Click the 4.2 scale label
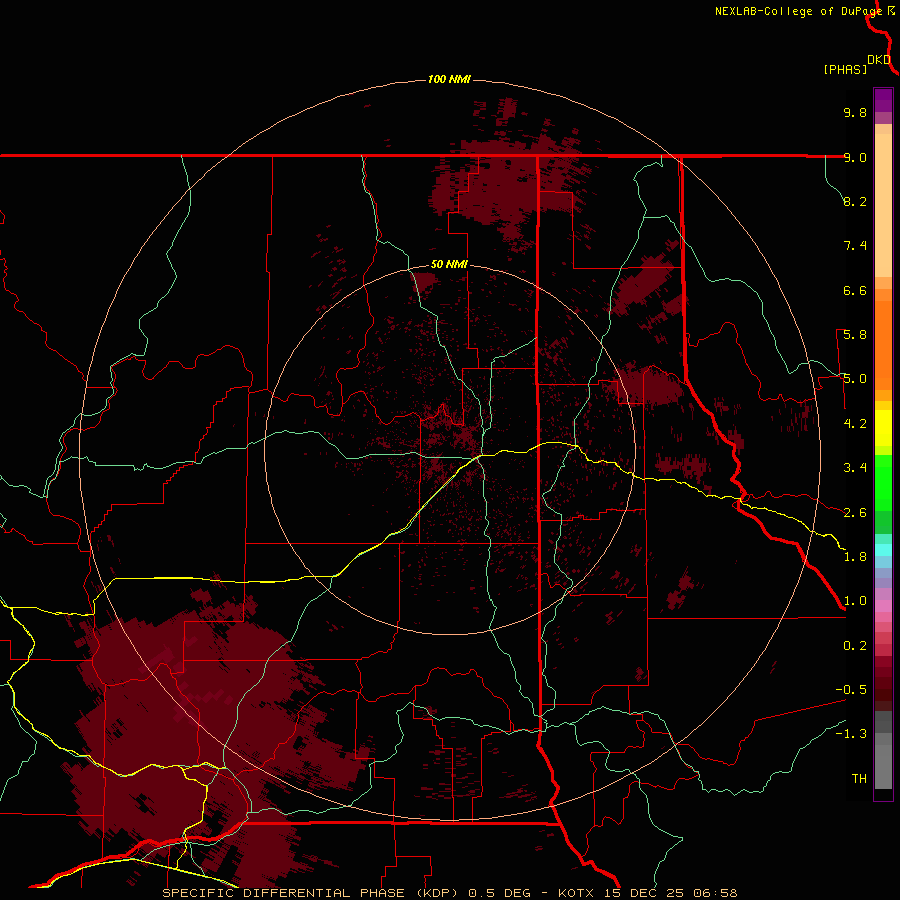This screenshot has width=900, height=900. (855, 424)
